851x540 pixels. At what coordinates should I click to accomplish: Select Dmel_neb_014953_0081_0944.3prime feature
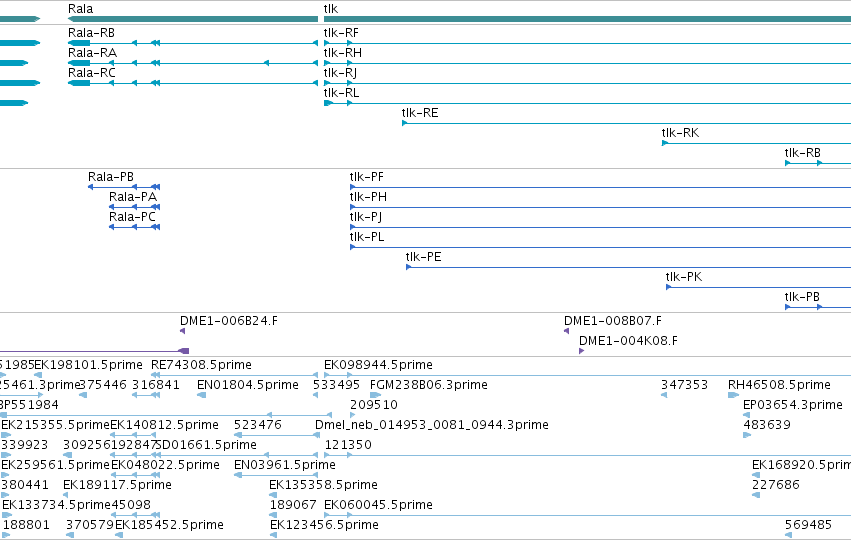coord(317,435)
